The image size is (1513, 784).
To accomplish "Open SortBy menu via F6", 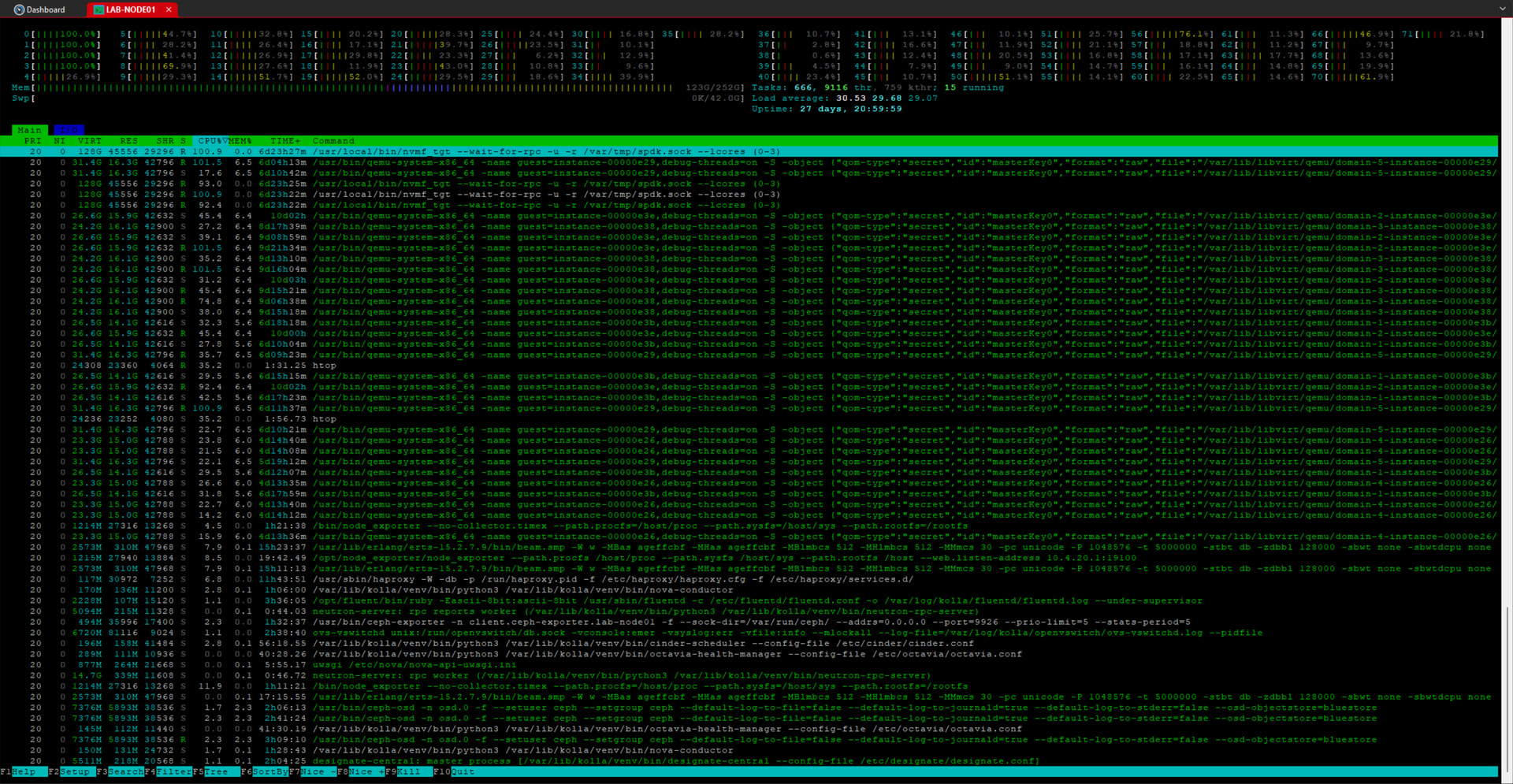I will (264, 772).
